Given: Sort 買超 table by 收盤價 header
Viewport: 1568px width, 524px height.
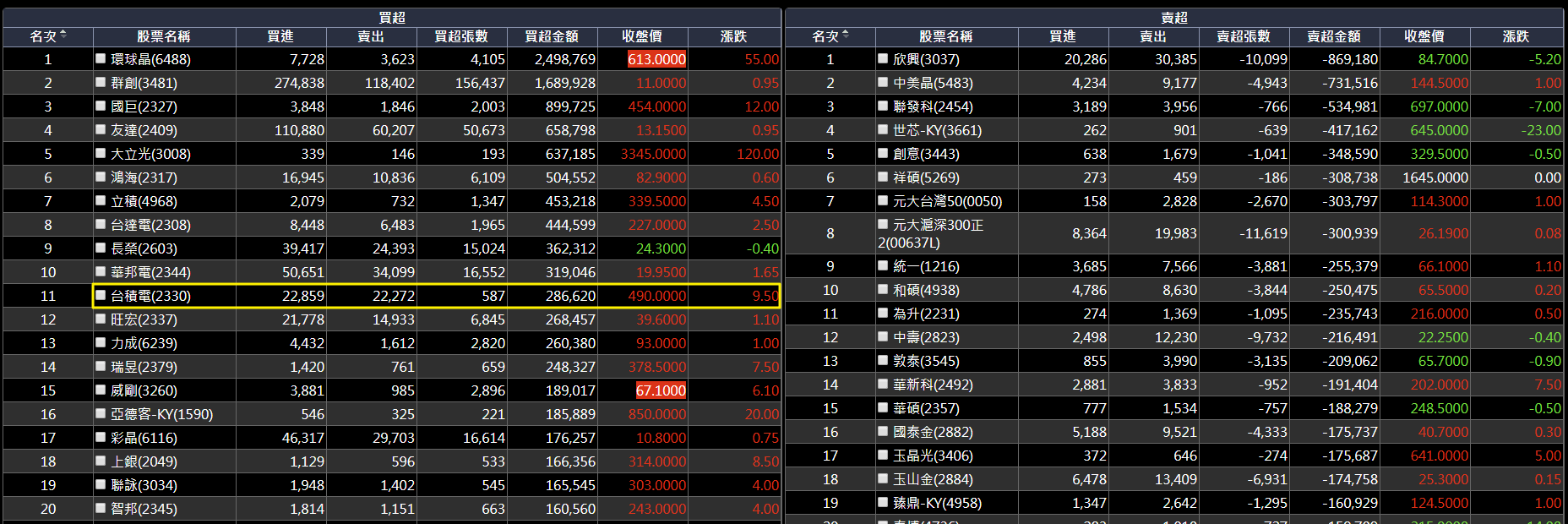Looking at the screenshot, I should [642, 36].
